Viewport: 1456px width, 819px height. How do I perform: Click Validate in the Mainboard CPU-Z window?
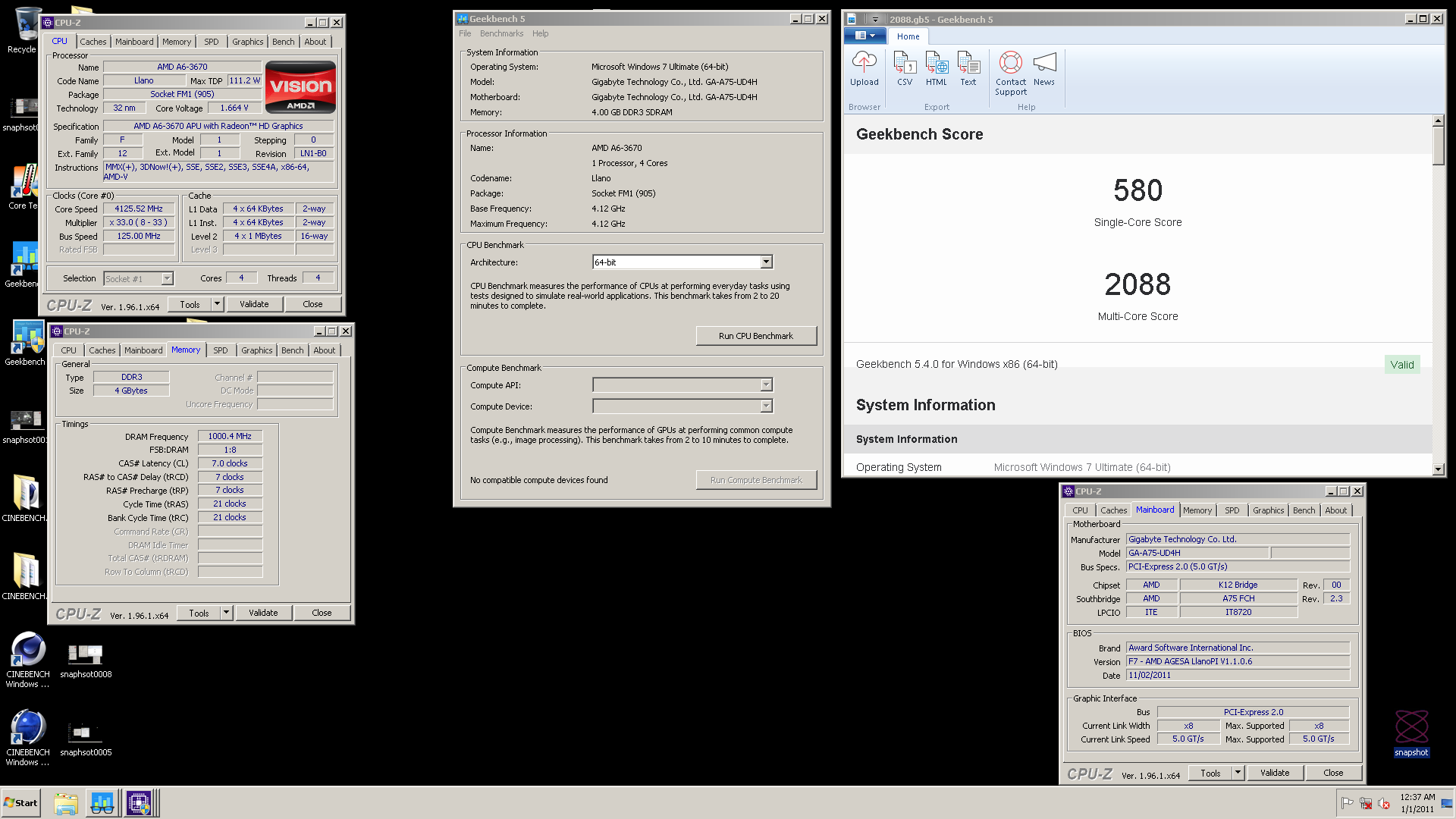tap(1275, 773)
